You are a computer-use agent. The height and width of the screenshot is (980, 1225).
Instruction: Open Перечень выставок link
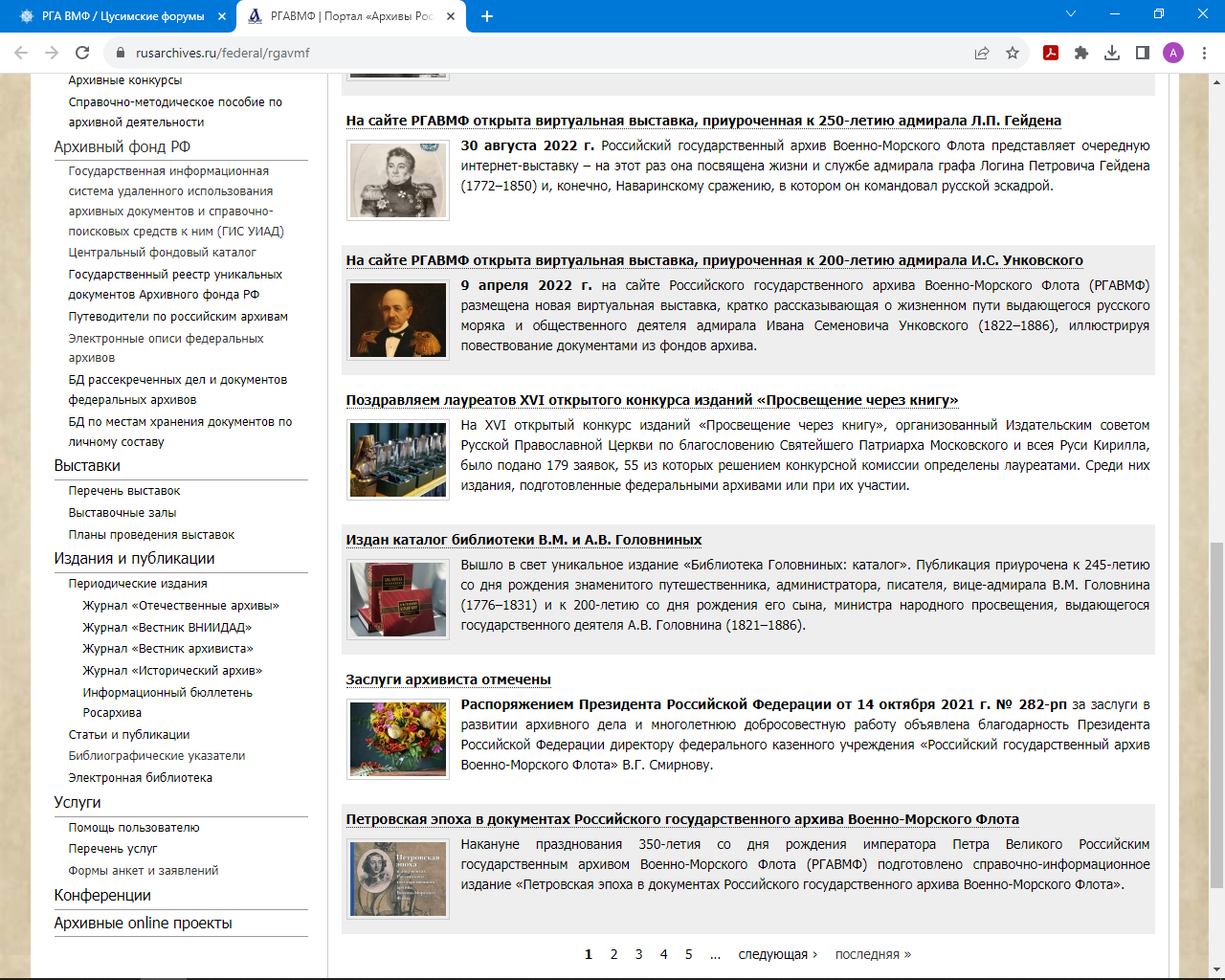124,491
